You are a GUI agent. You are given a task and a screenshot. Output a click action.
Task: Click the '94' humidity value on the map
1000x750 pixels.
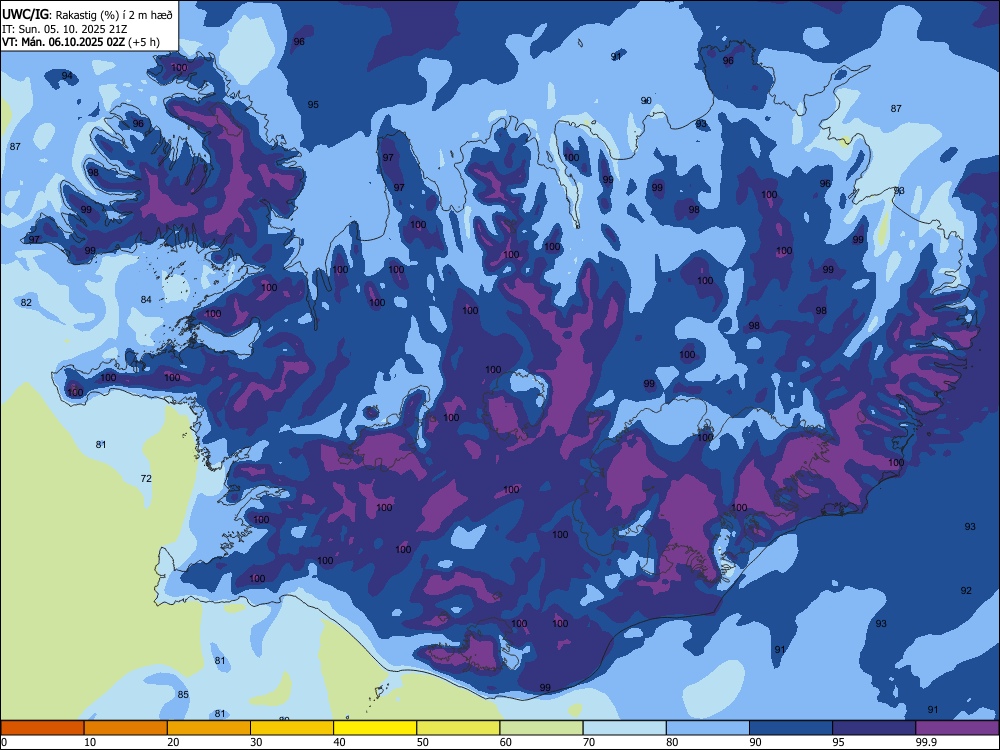click(x=67, y=76)
